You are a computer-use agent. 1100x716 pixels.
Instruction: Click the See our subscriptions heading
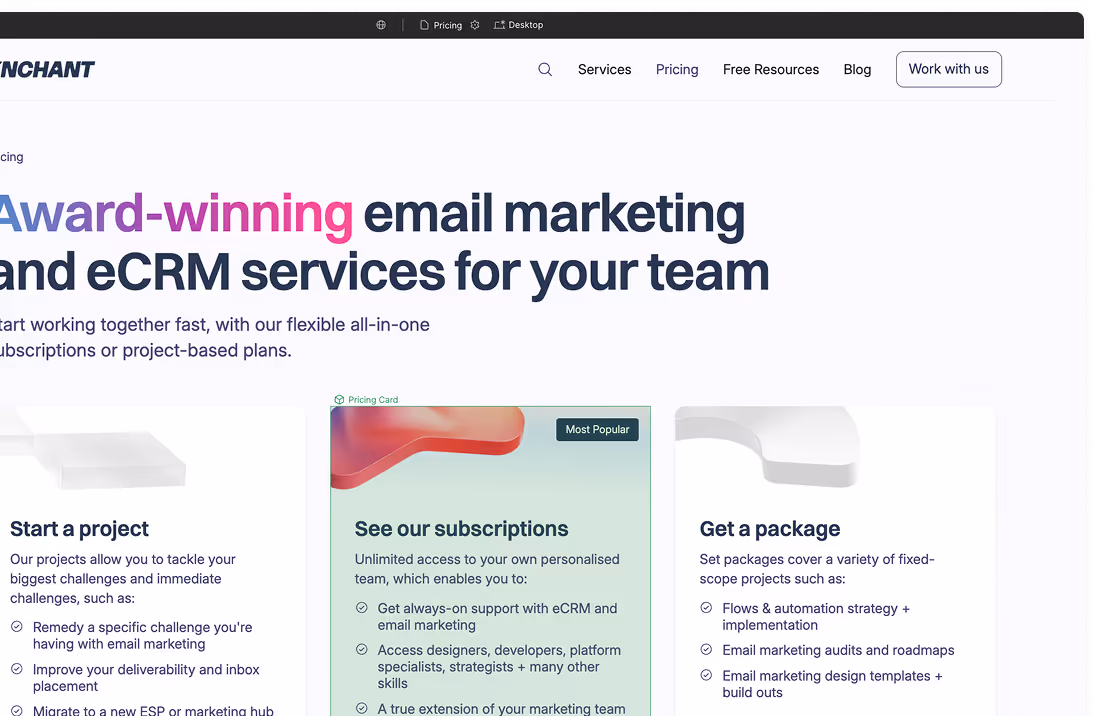tap(461, 529)
